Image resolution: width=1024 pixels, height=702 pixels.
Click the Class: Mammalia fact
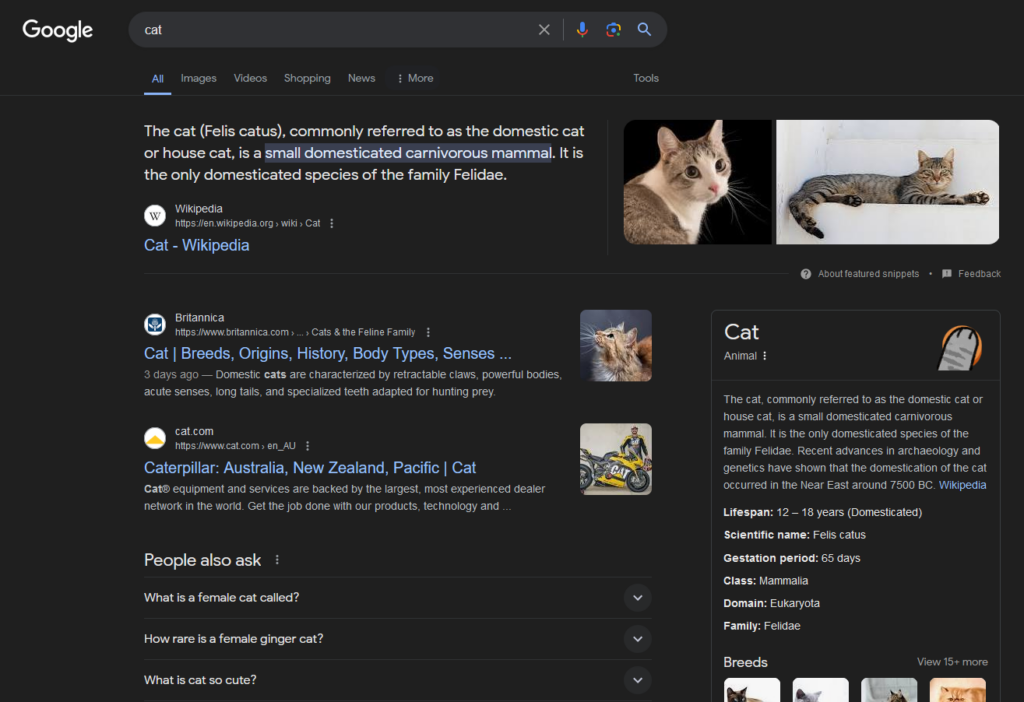click(x=765, y=581)
